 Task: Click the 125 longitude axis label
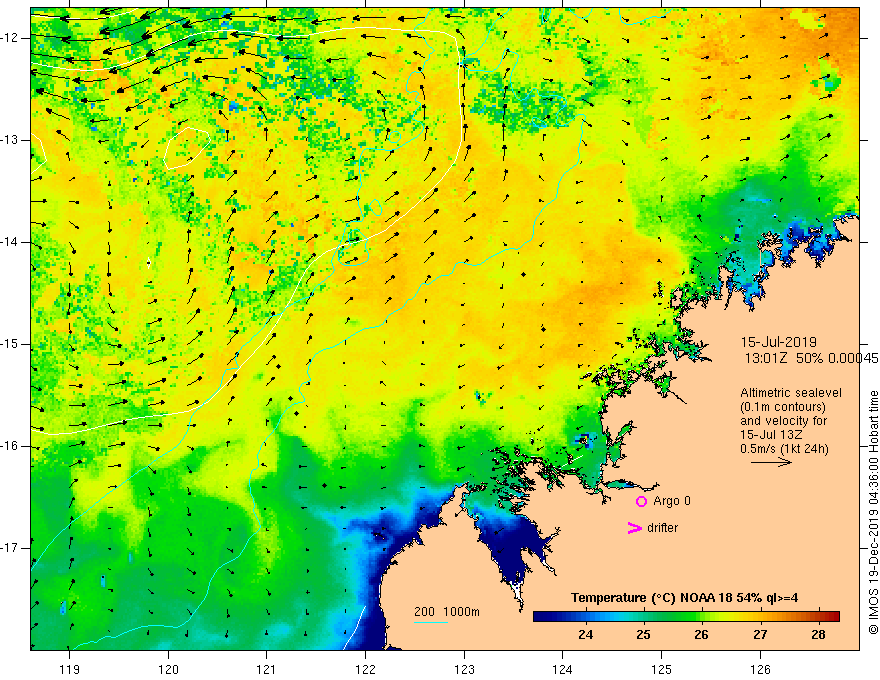pos(661,669)
